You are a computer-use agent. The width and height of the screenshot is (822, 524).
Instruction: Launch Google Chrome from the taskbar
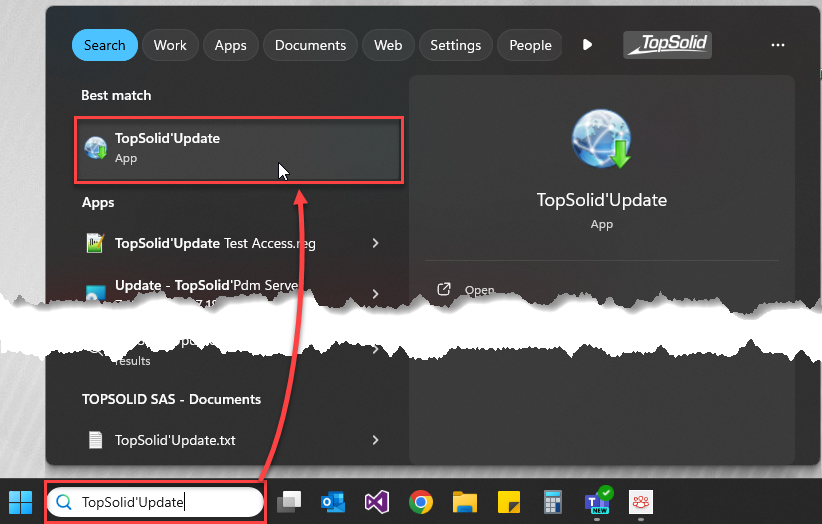click(421, 502)
